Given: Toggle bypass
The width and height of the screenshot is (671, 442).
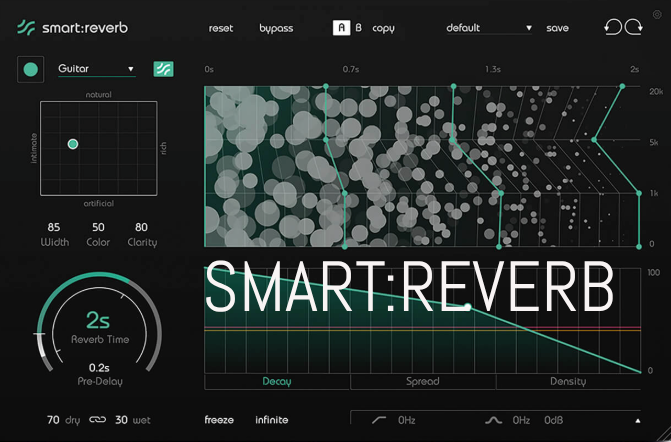Looking at the screenshot, I should tap(276, 28).
